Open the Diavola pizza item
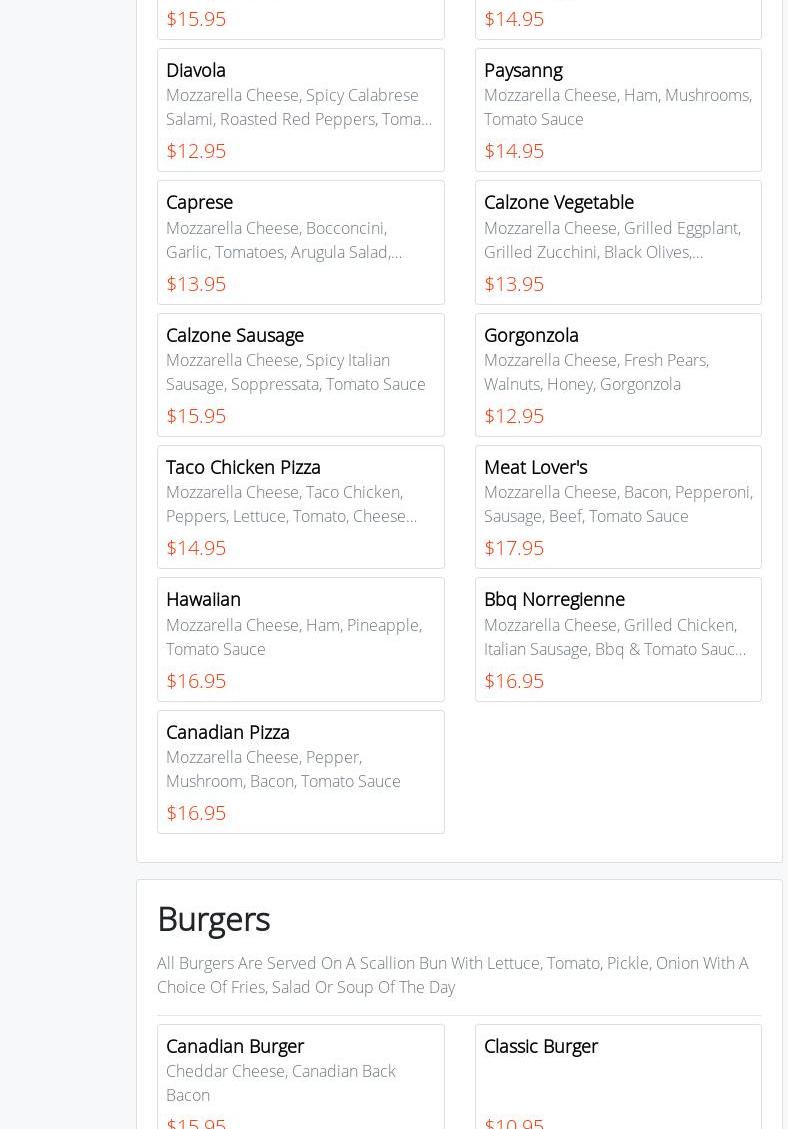This screenshot has width=788, height=1129. (x=300, y=109)
